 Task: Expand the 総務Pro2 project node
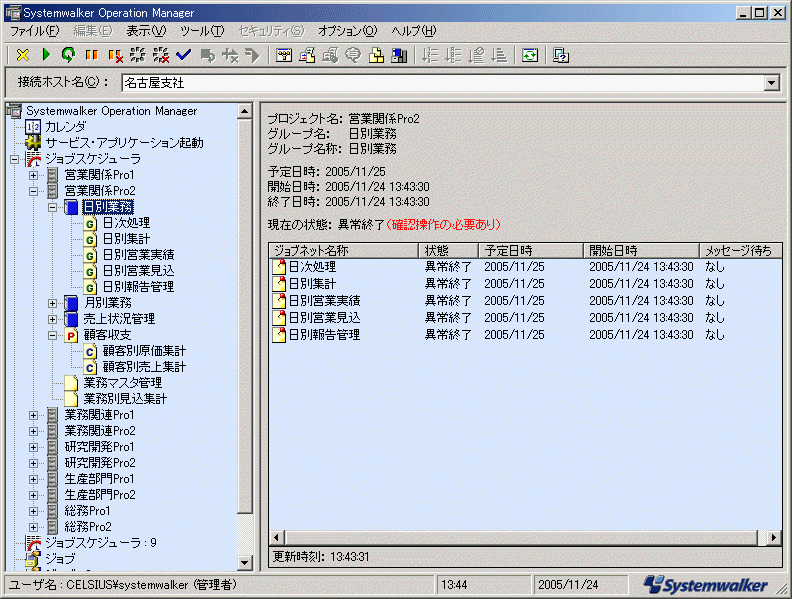33,527
